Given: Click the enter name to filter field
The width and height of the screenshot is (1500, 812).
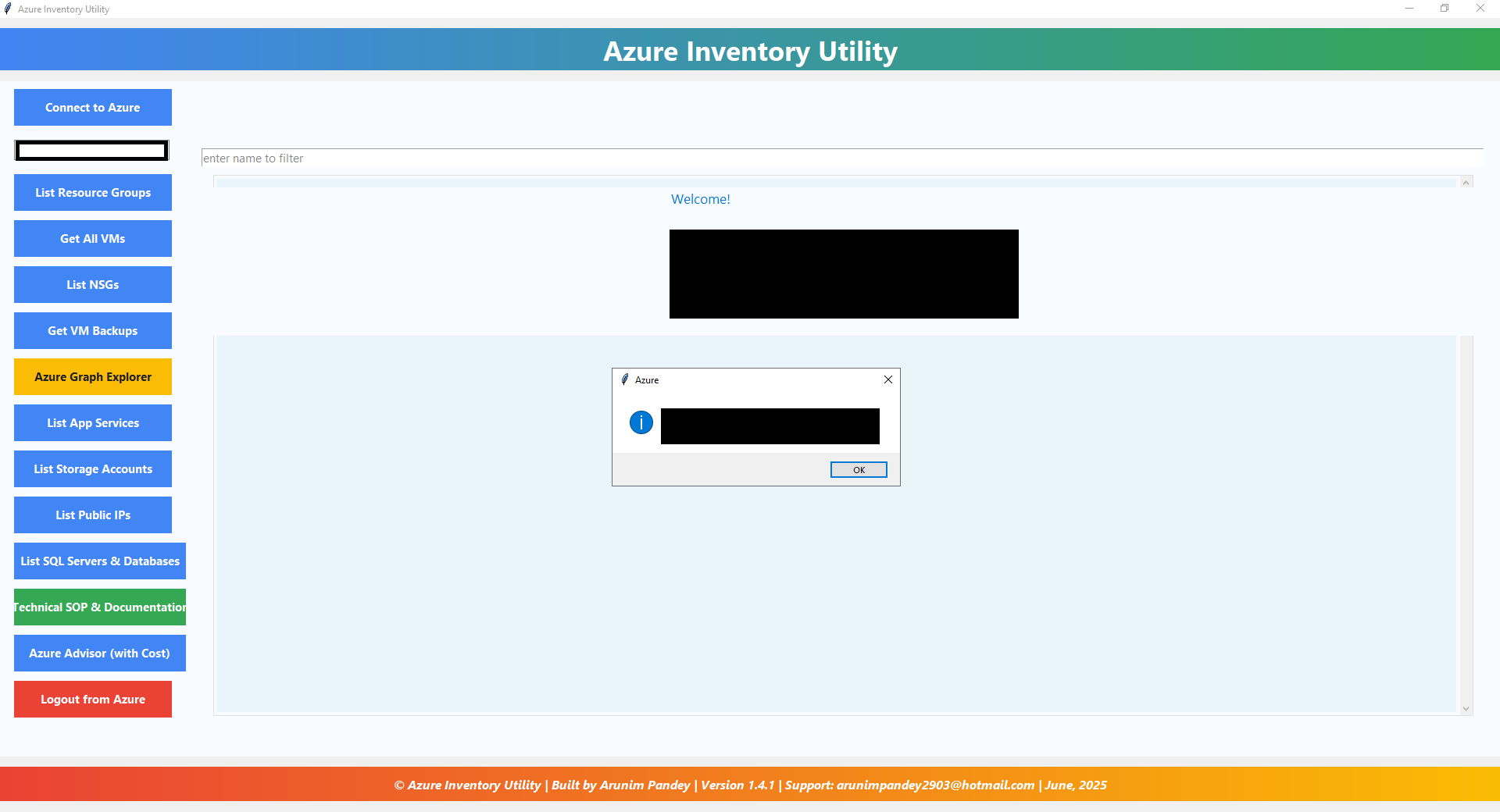Looking at the screenshot, I should [841, 158].
